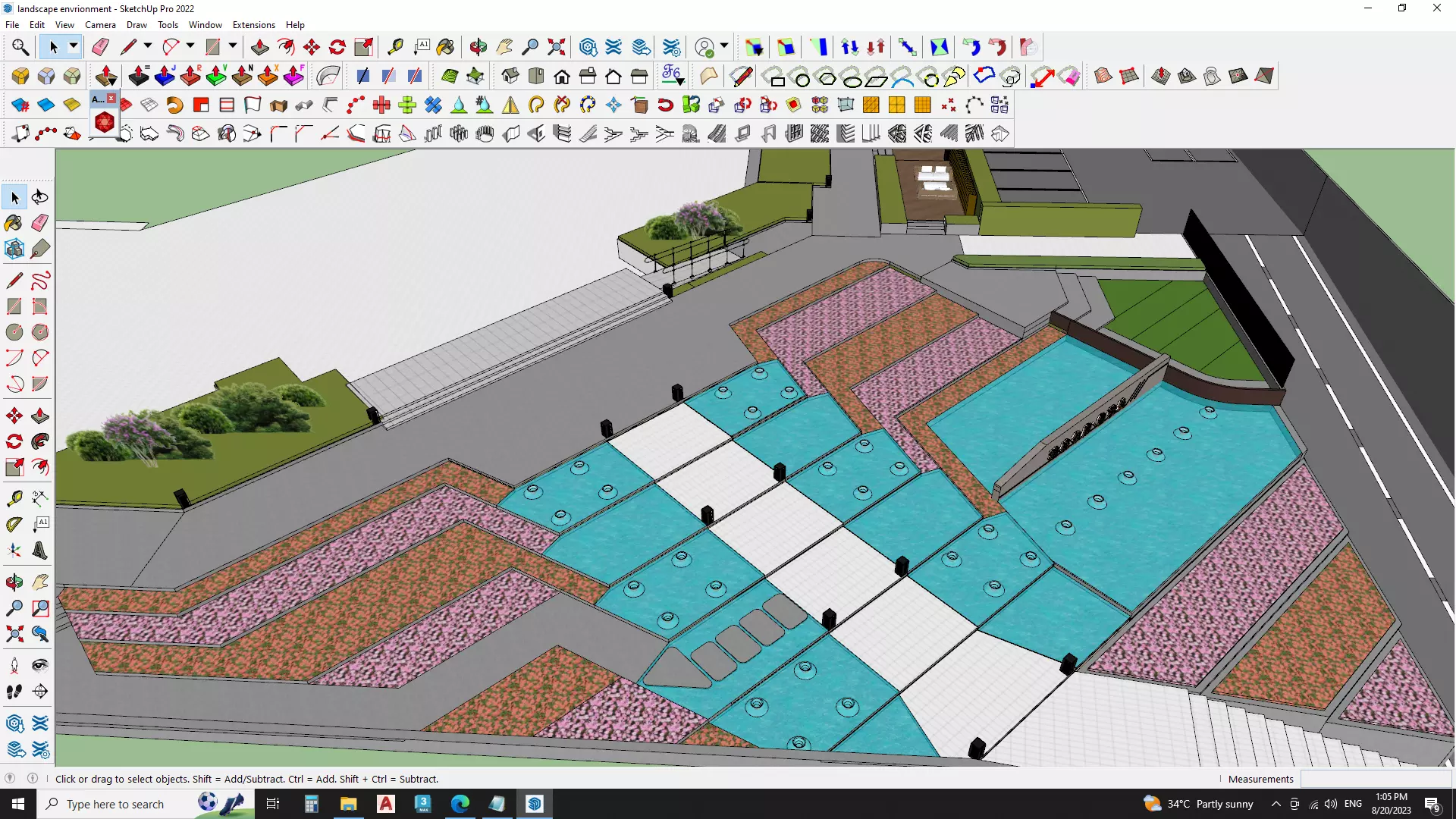Close the small floating A... toolbar

[x=111, y=99]
